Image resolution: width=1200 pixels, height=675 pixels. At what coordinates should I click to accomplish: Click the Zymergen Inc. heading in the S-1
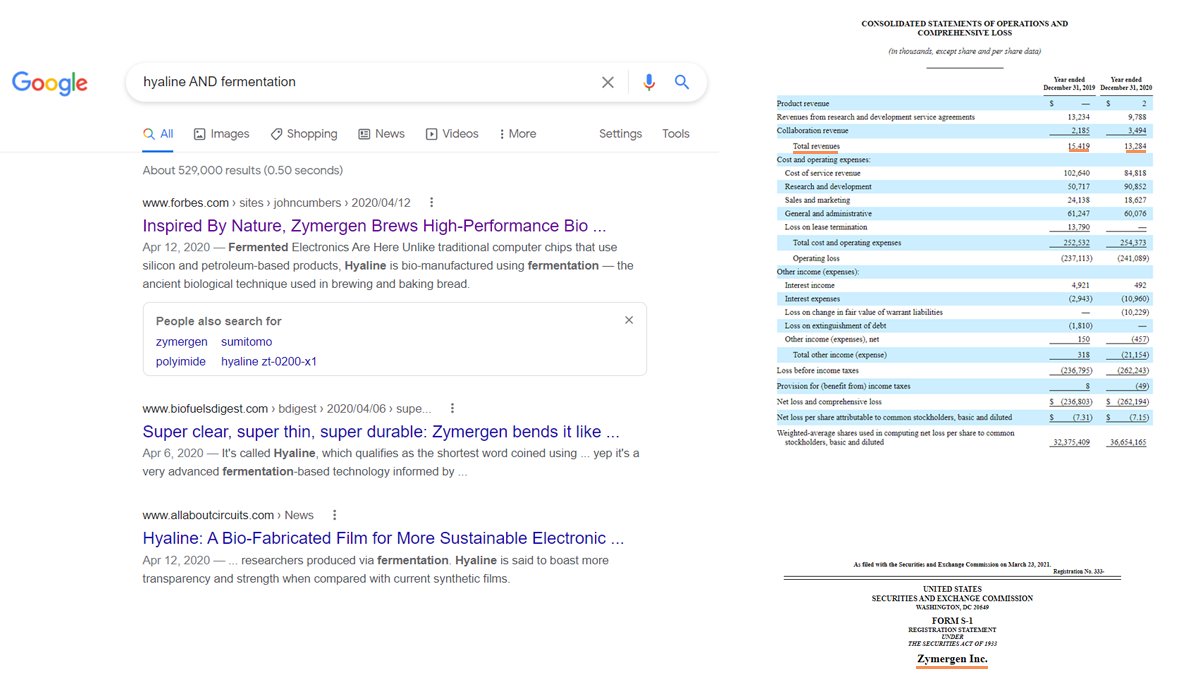952,659
